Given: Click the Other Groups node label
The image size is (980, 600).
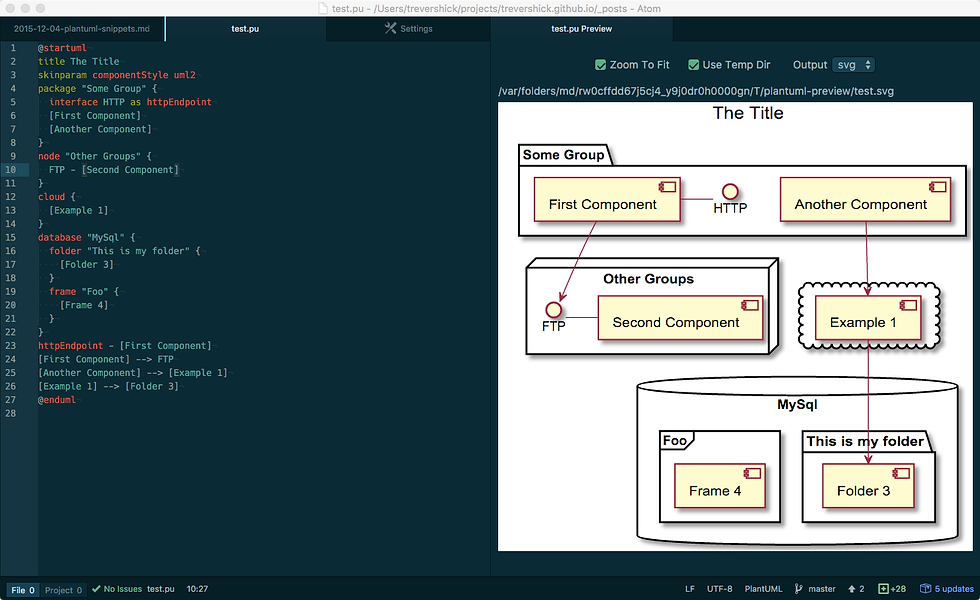Looking at the screenshot, I should pos(648,279).
